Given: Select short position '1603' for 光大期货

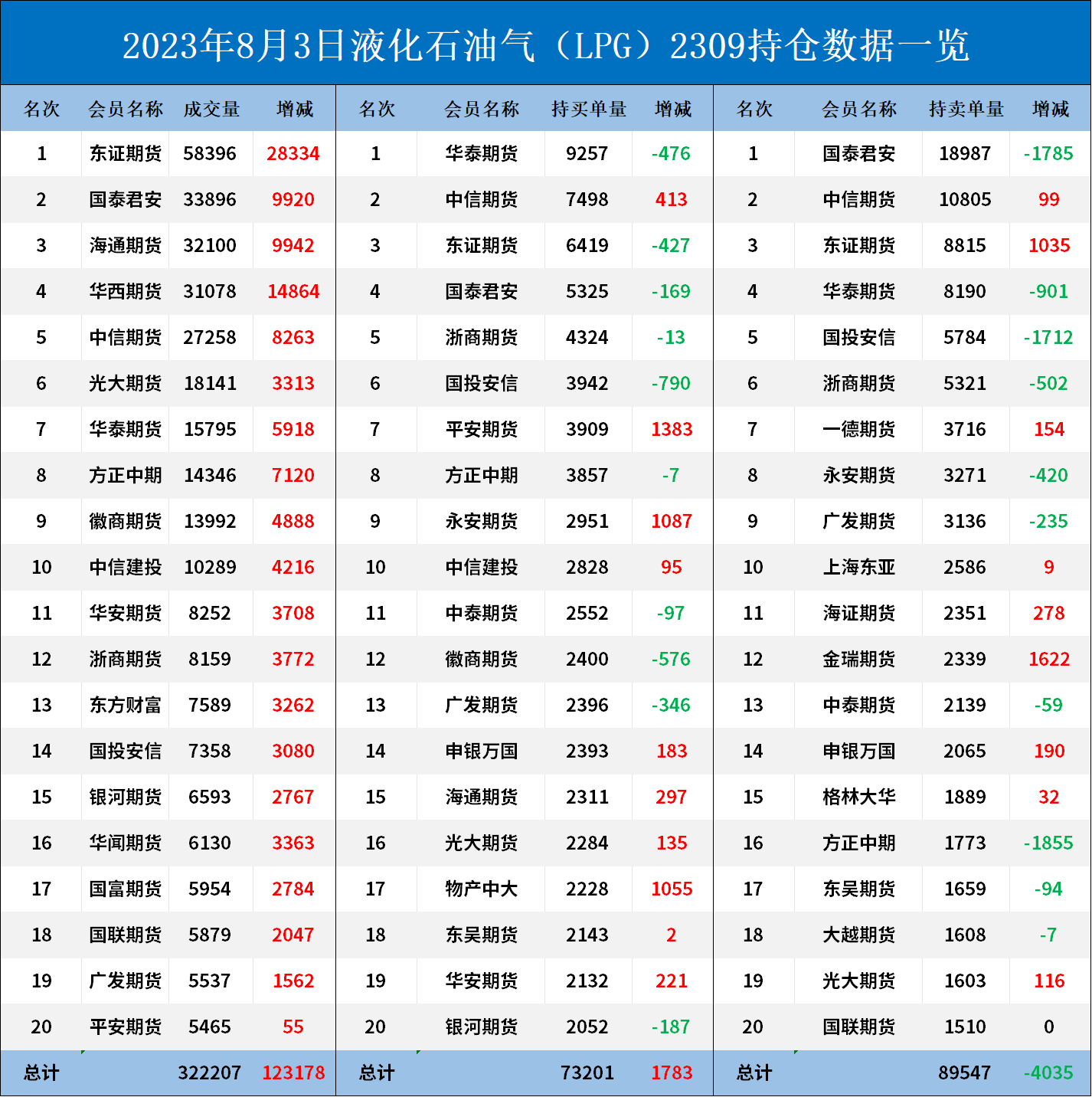Looking at the screenshot, I should click(x=965, y=981).
